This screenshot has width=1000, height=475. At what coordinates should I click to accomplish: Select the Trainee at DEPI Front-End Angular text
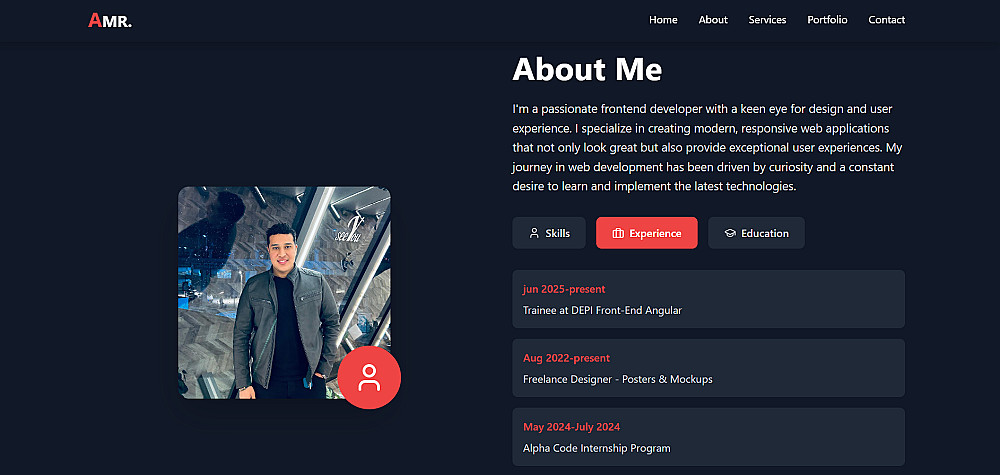click(602, 310)
